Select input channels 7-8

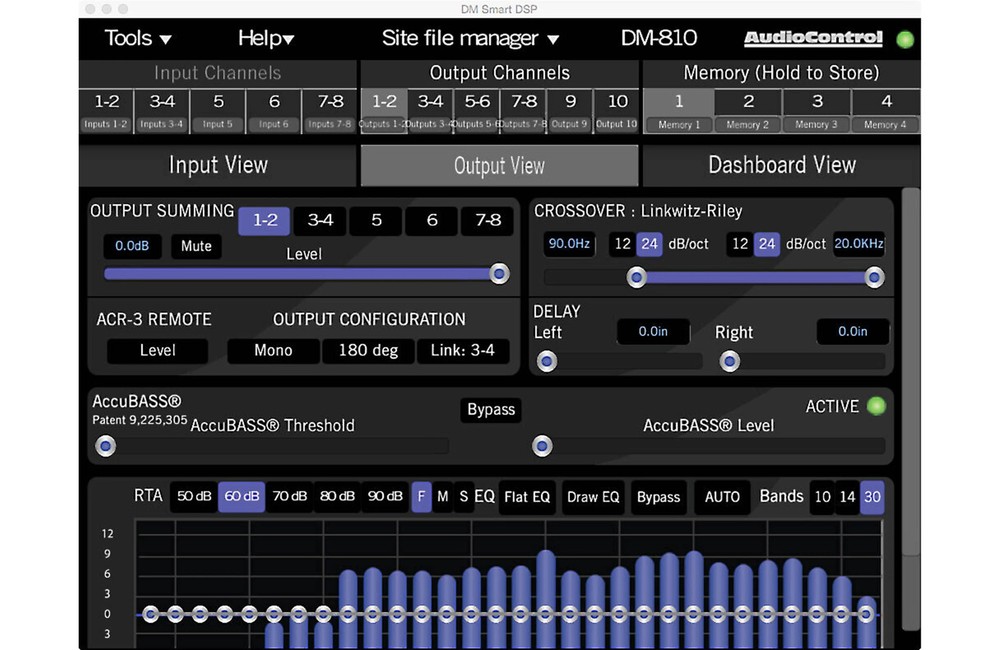(330, 111)
